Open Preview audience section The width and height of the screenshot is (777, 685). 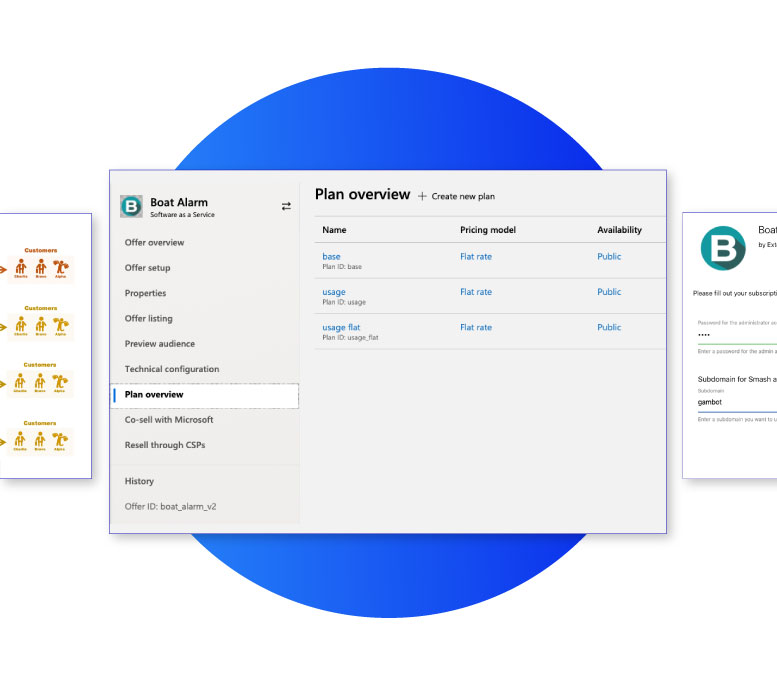click(160, 343)
